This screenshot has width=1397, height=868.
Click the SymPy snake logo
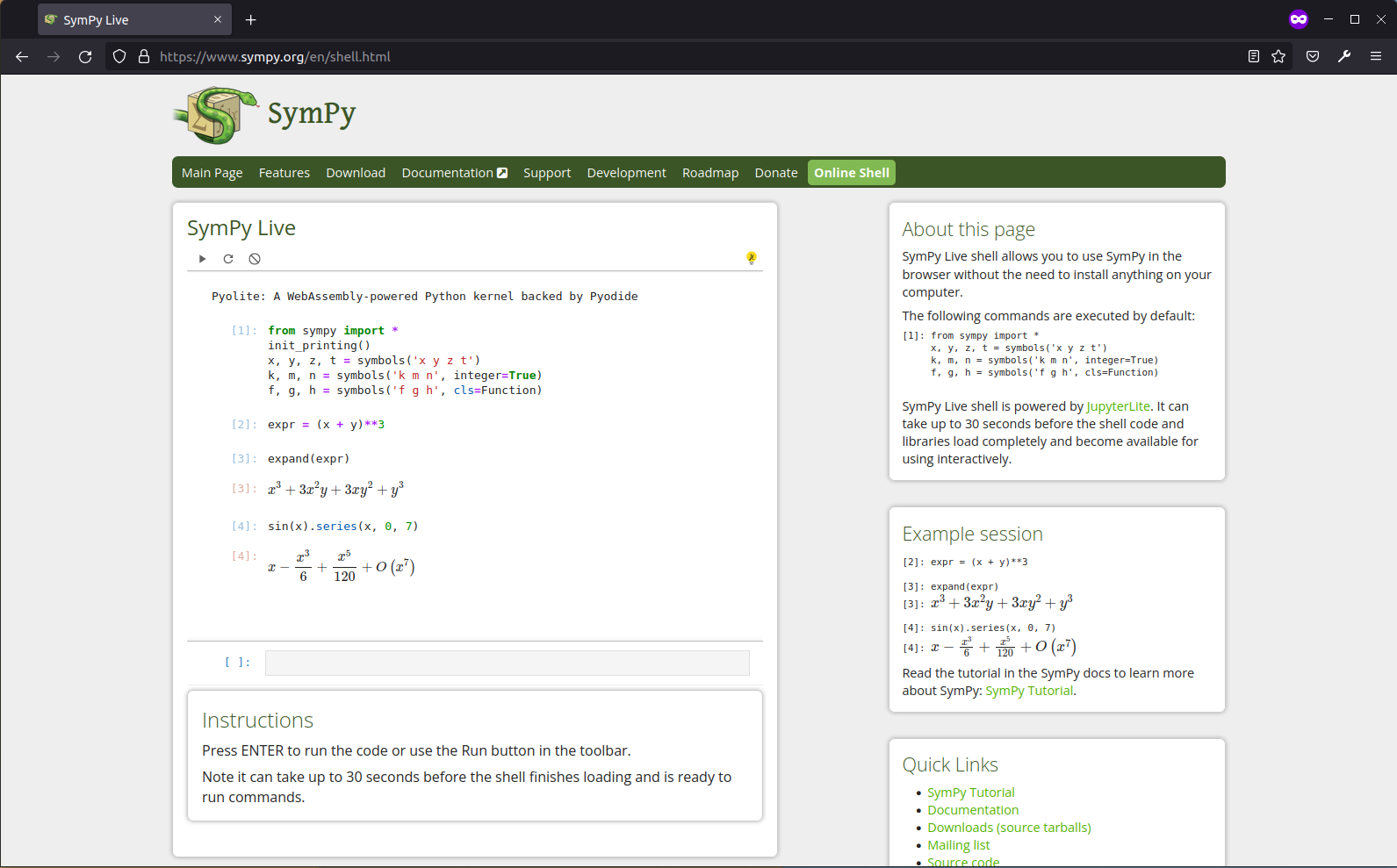[x=216, y=115]
